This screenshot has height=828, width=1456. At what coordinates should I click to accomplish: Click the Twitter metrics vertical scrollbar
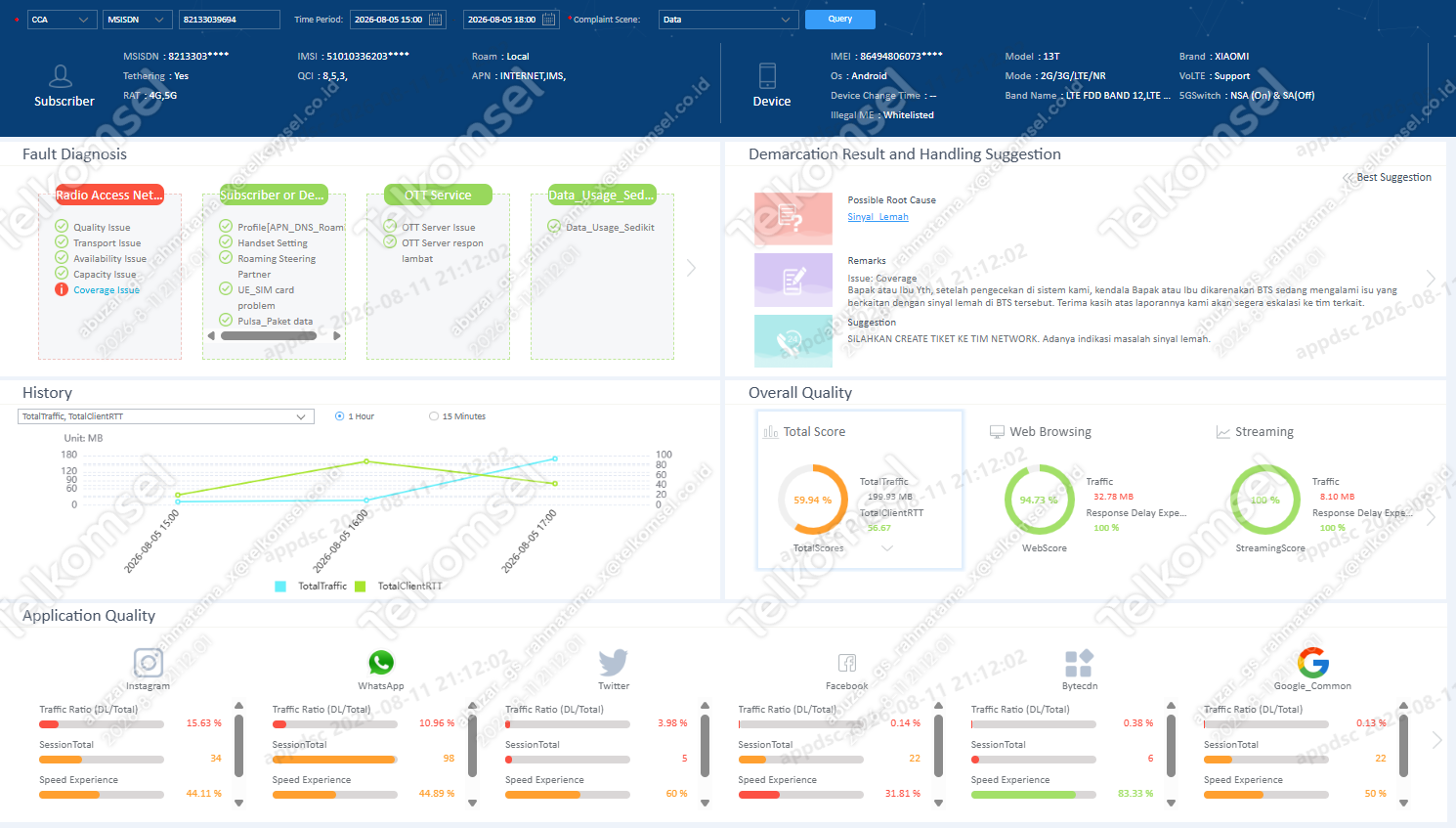[705, 745]
